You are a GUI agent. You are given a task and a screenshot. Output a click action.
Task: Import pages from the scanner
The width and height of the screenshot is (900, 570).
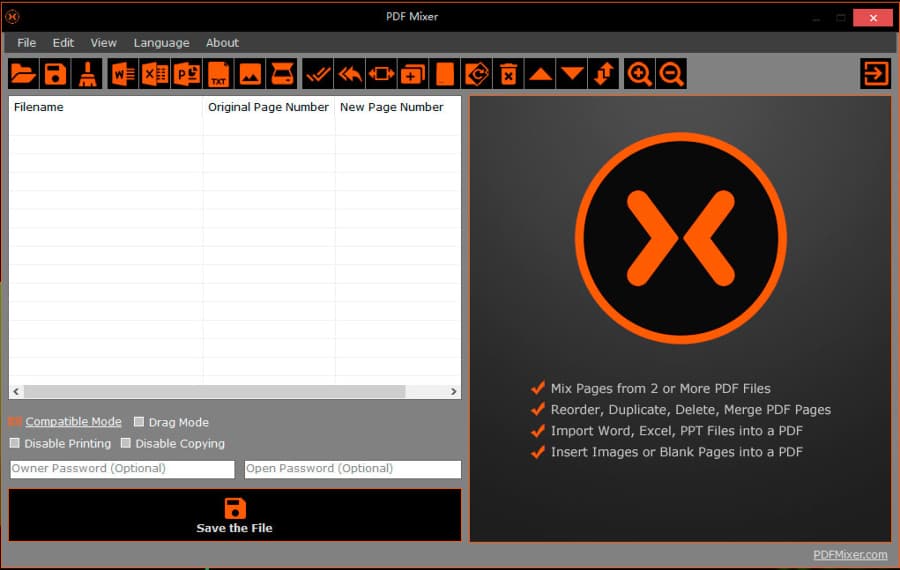(282, 74)
